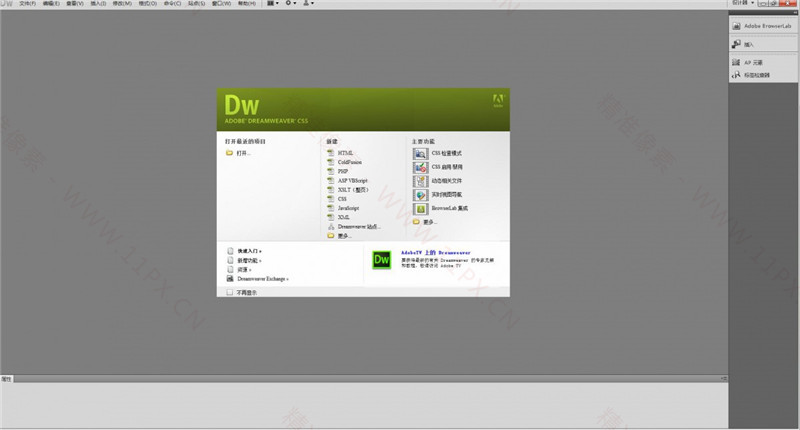Viewport: 800px width, 430px height.
Task: Open the 属性 panel options menu
Action: (x=723, y=378)
